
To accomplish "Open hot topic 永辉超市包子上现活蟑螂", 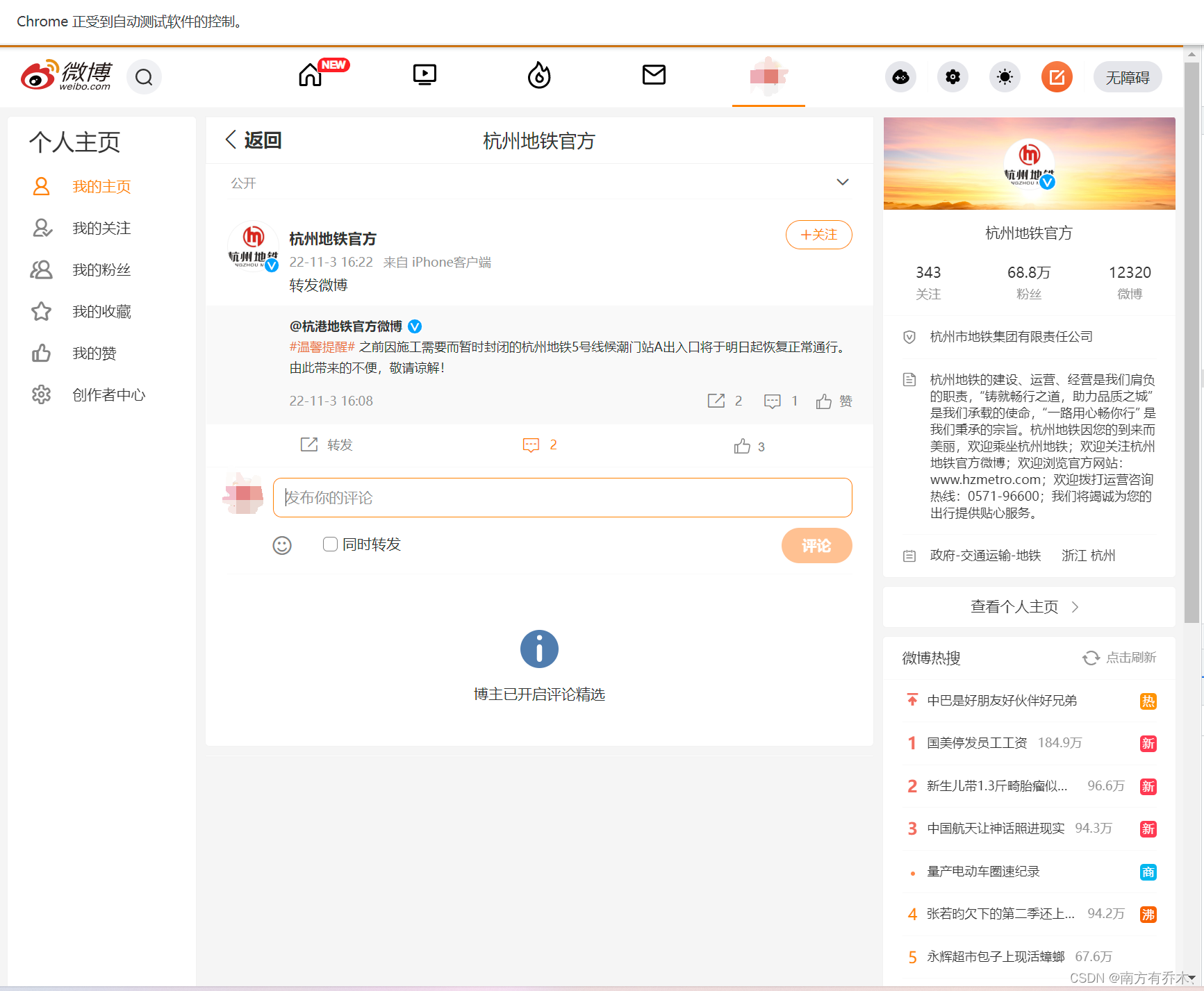I will tap(996, 957).
